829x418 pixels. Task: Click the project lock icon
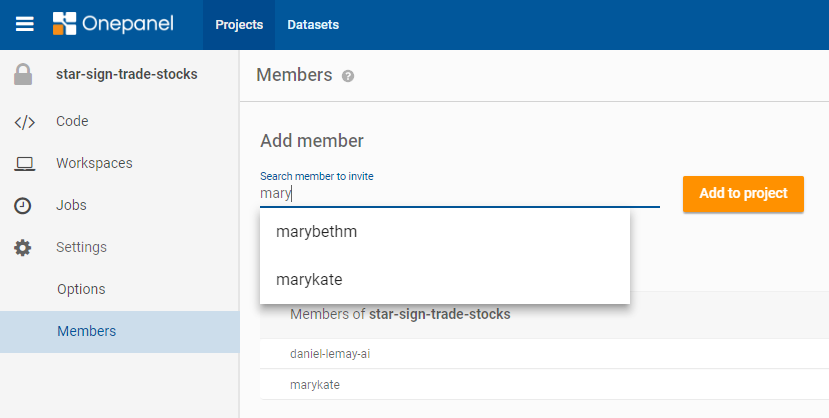pyautogui.click(x=24, y=74)
